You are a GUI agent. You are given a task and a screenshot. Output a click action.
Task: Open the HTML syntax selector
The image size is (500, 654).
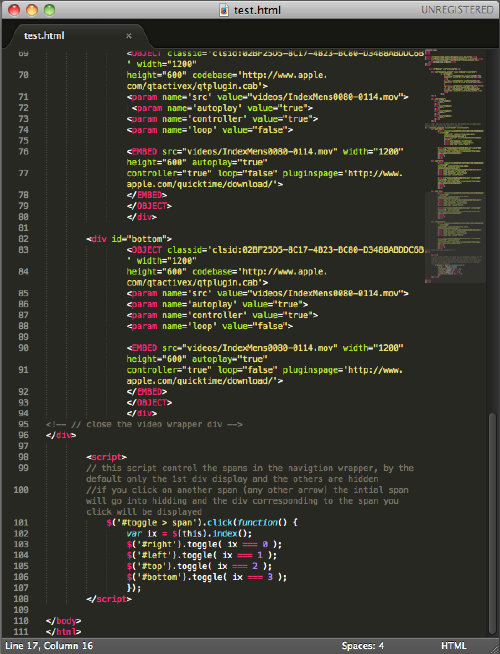[x=454, y=646]
